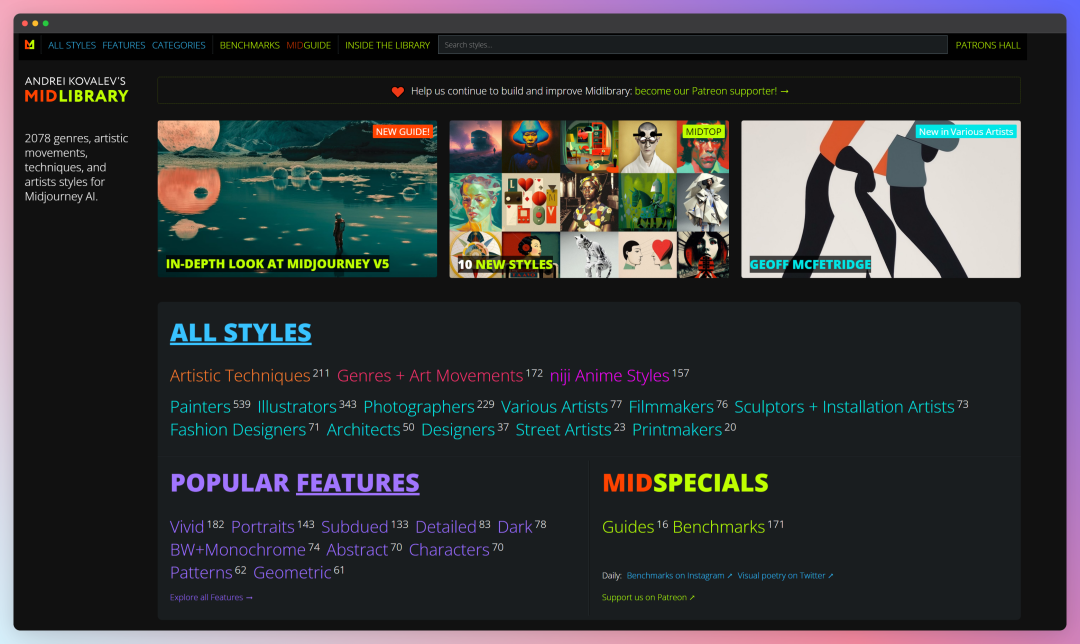The height and width of the screenshot is (644, 1080).
Task: Open the Fashion Designers category
Action: (238, 430)
